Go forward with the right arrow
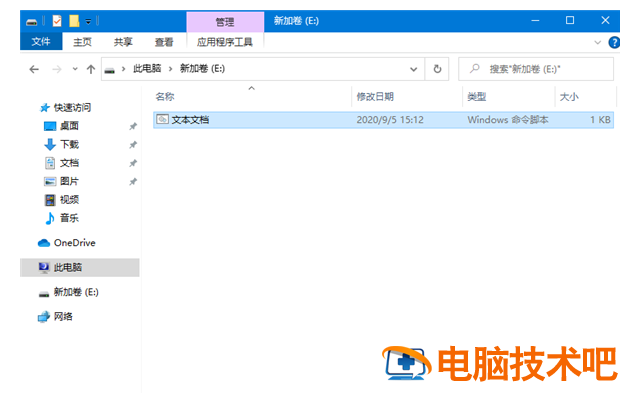624x393 pixels. 57,69
